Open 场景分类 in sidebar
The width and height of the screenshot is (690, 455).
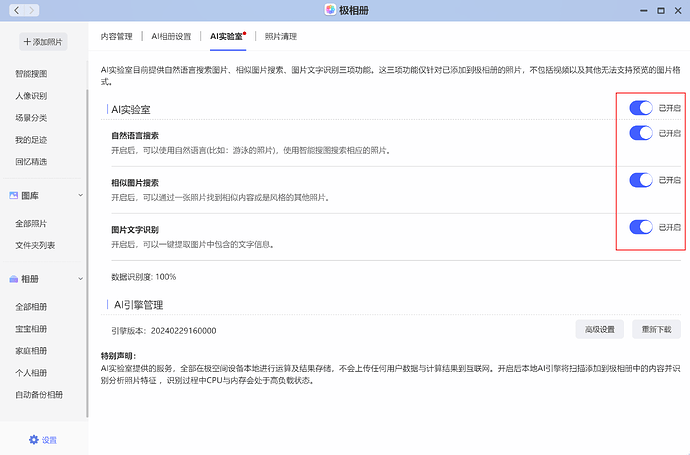click(x=31, y=118)
